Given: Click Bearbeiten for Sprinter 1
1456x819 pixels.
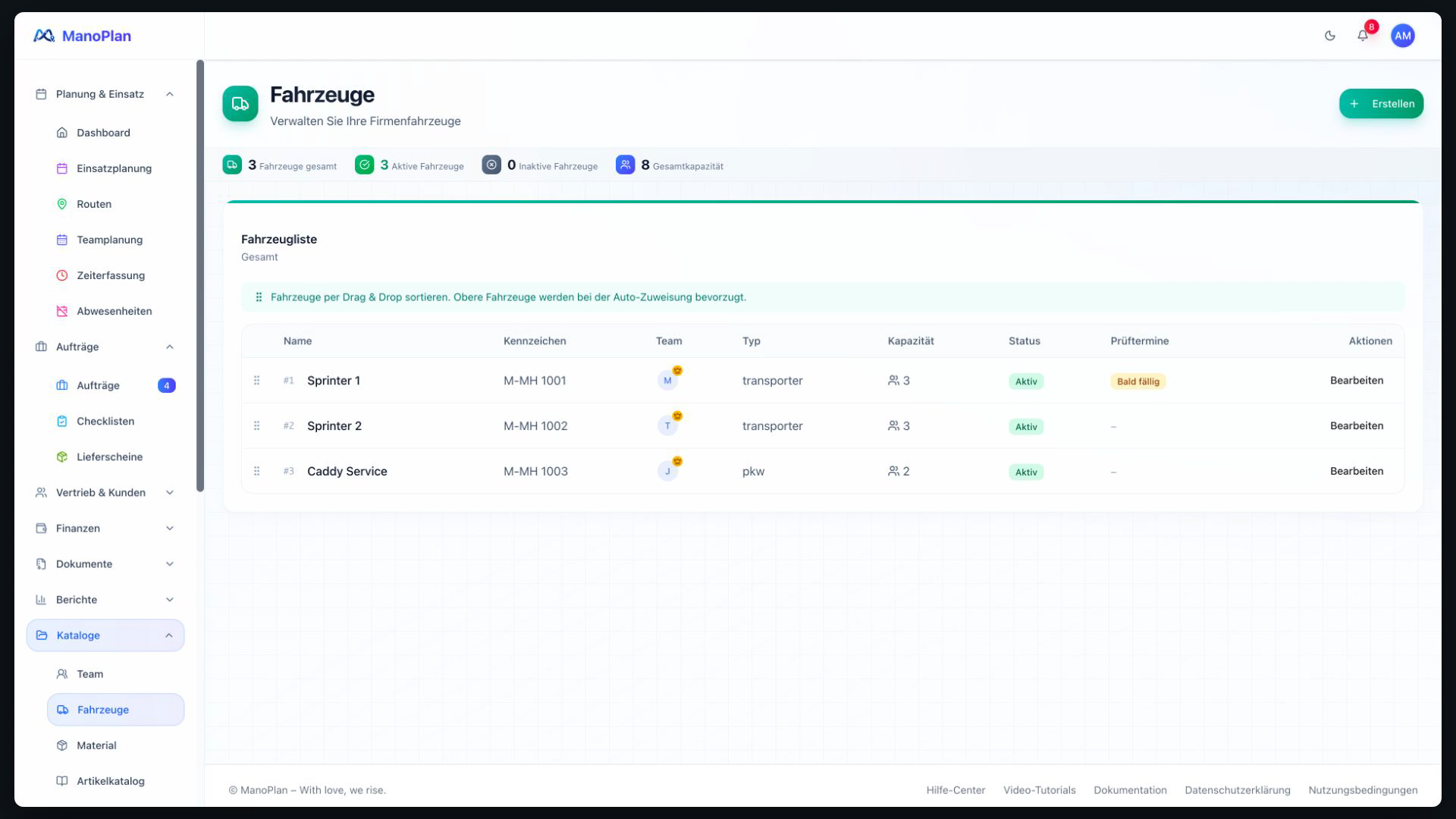Looking at the screenshot, I should [x=1356, y=381].
